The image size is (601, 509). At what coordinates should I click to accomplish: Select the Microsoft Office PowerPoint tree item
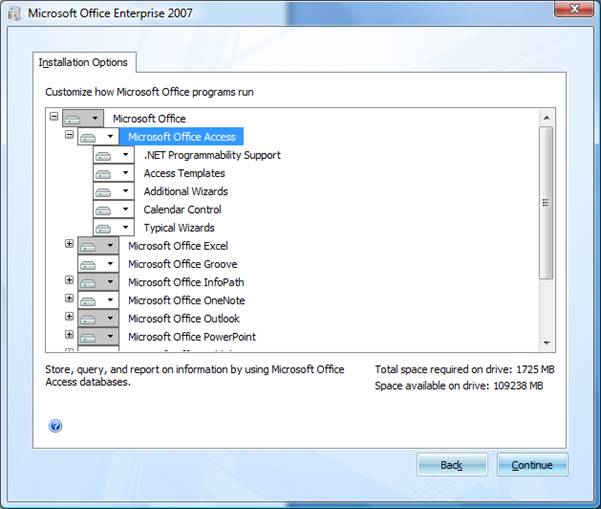pos(192,337)
